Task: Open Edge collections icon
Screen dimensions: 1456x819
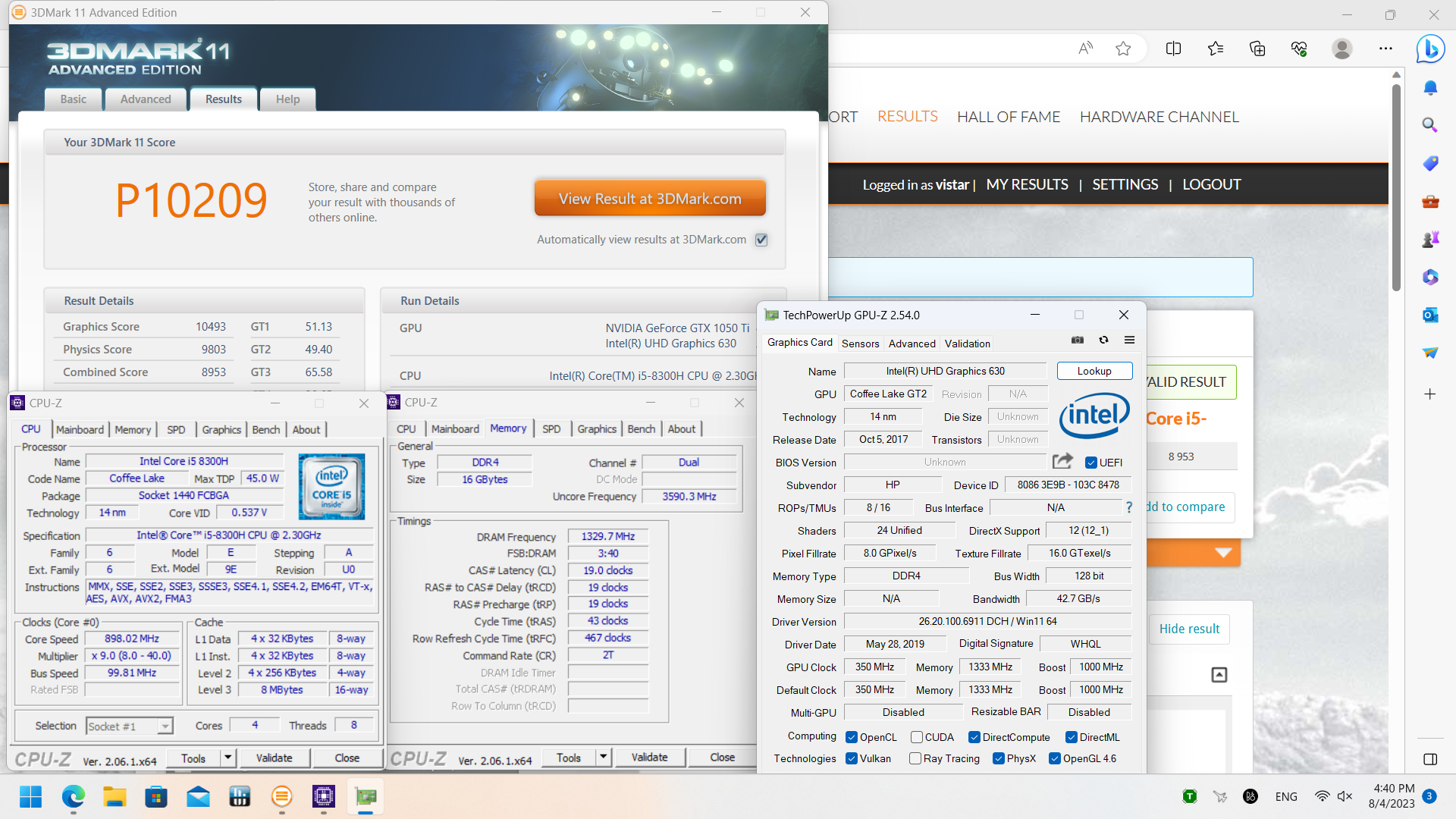Action: point(1257,49)
